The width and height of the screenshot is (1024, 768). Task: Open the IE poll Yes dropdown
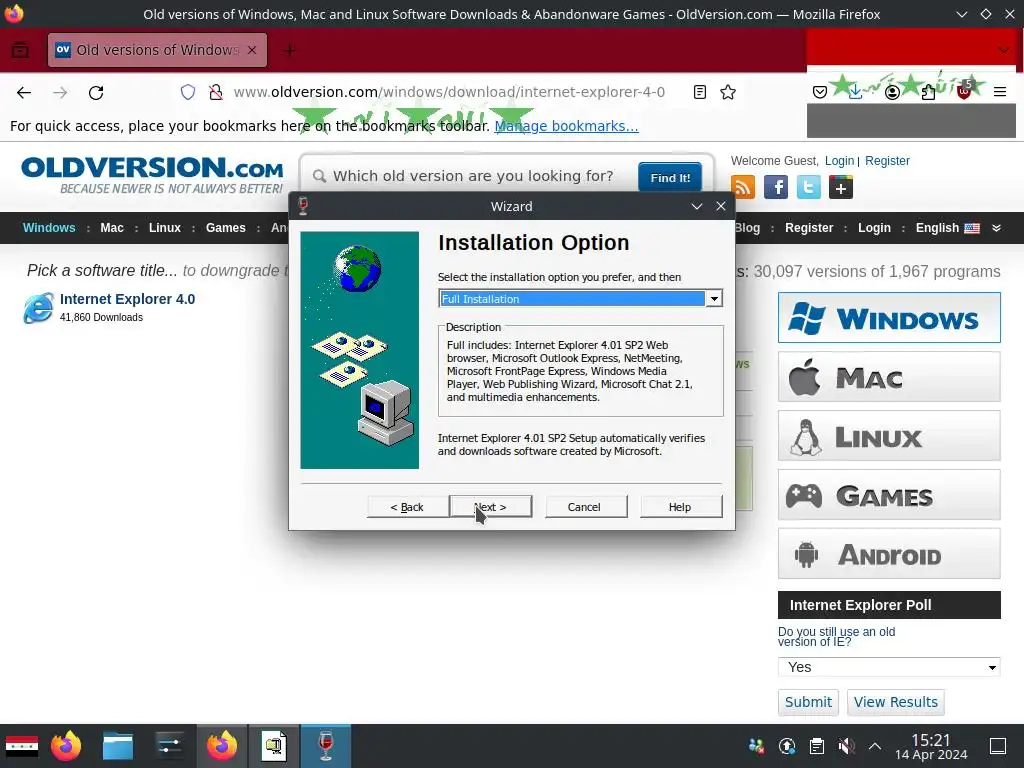click(x=889, y=667)
